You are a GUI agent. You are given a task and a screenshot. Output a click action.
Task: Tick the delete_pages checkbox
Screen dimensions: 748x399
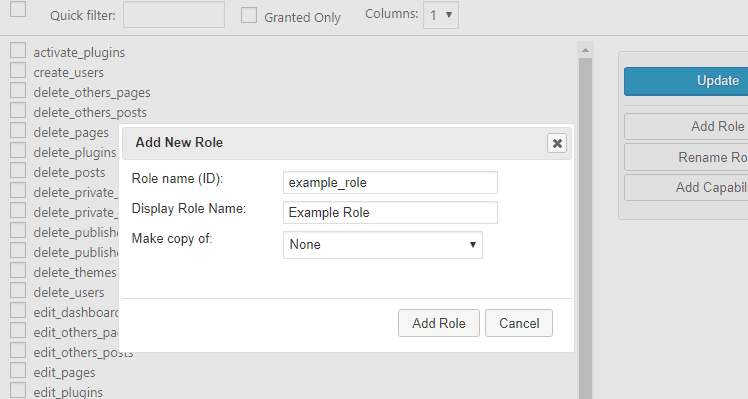click(x=18, y=130)
